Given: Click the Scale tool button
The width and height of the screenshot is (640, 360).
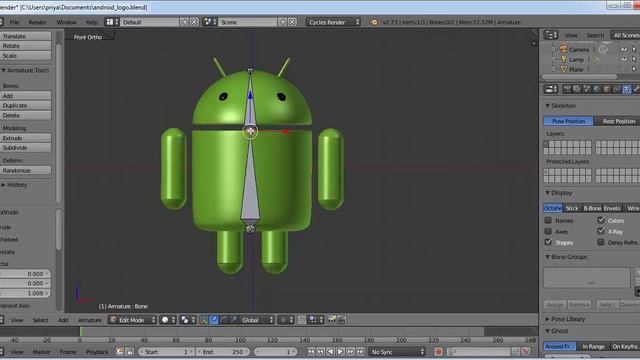Looking at the screenshot, I should (25, 56).
